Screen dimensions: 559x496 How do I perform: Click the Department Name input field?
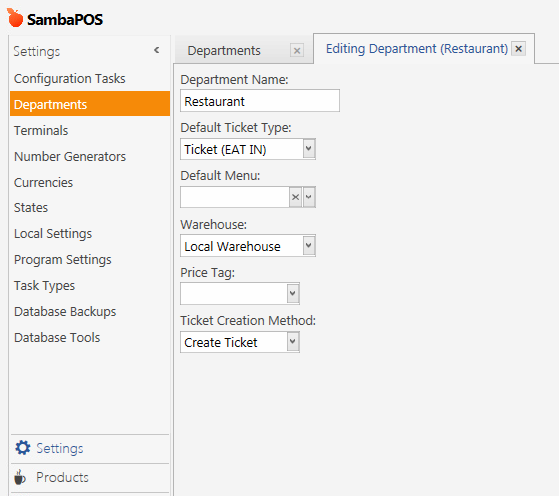click(260, 101)
